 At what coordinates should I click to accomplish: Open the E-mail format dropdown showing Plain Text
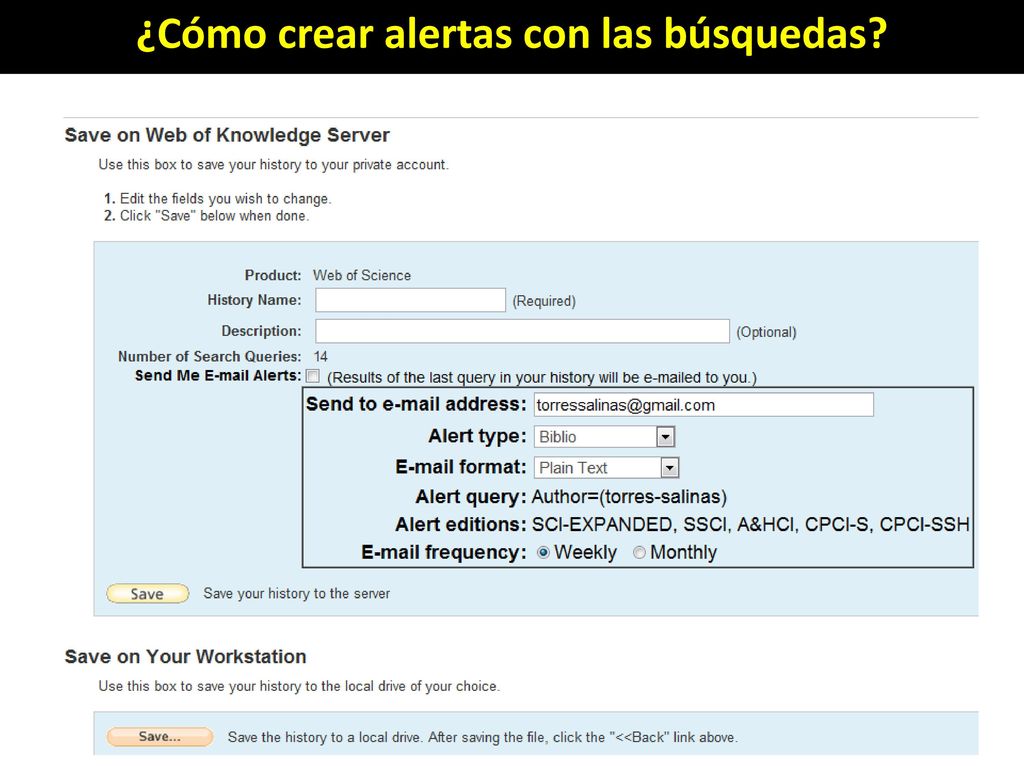pyautogui.click(x=607, y=468)
